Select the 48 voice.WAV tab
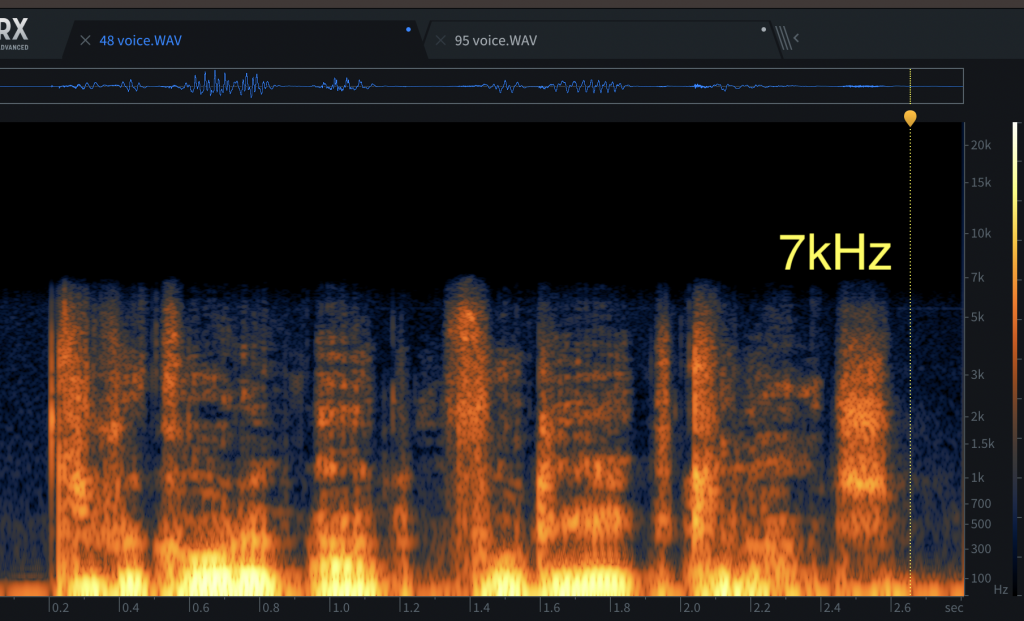Image resolution: width=1024 pixels, height=621 pixels. (140, 41)
